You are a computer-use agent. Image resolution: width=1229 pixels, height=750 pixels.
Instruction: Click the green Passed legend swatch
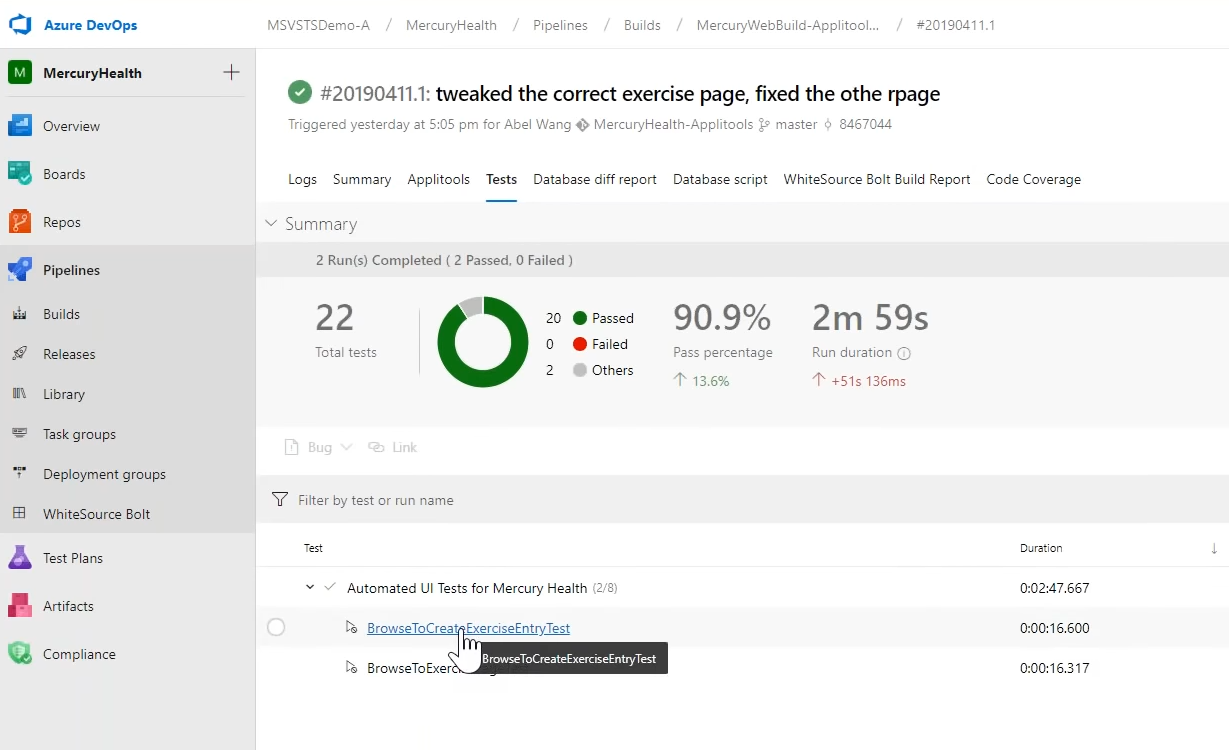click(x=579, y=318)
